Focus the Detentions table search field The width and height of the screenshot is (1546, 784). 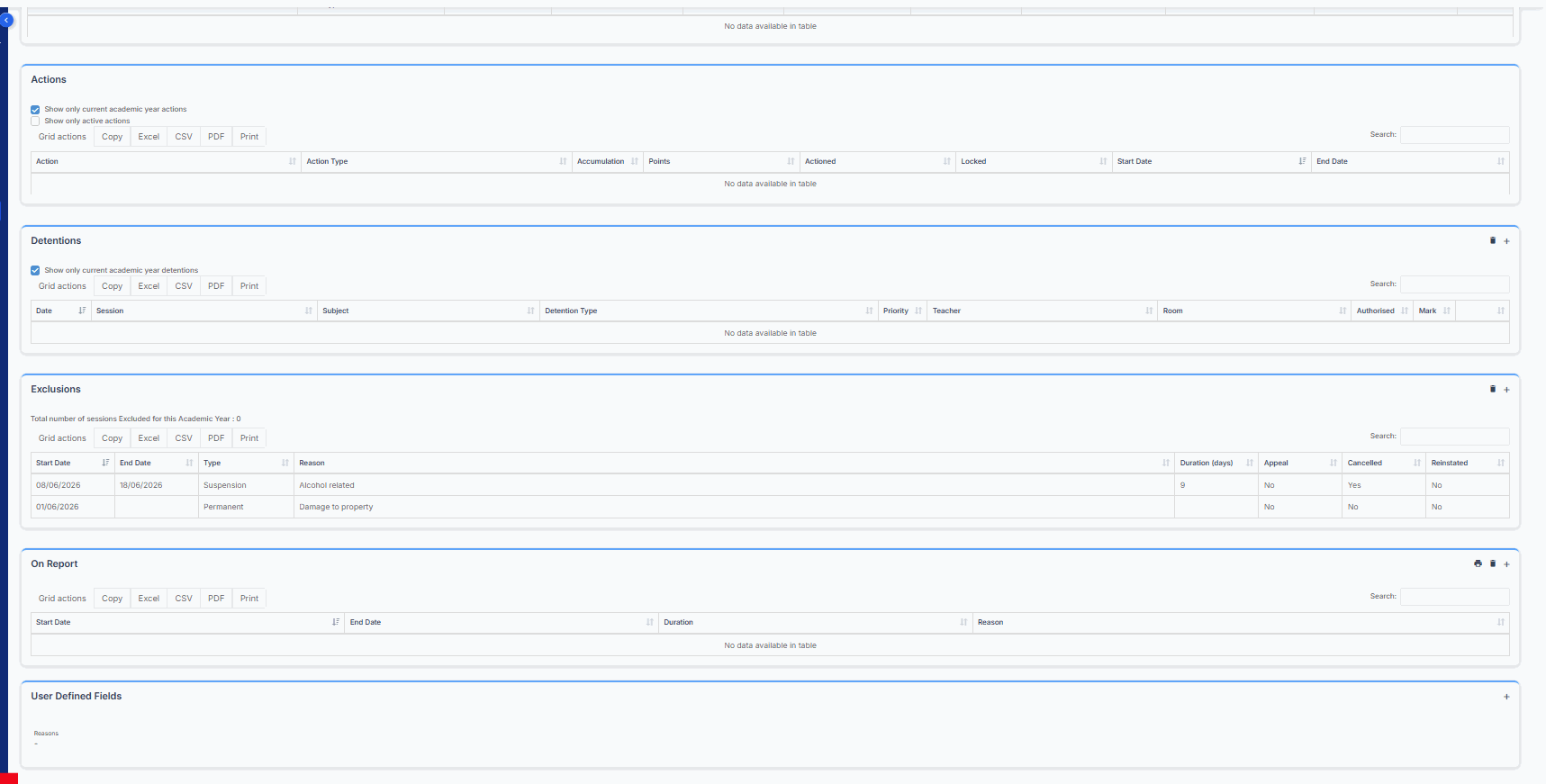tap(1454, 284)
